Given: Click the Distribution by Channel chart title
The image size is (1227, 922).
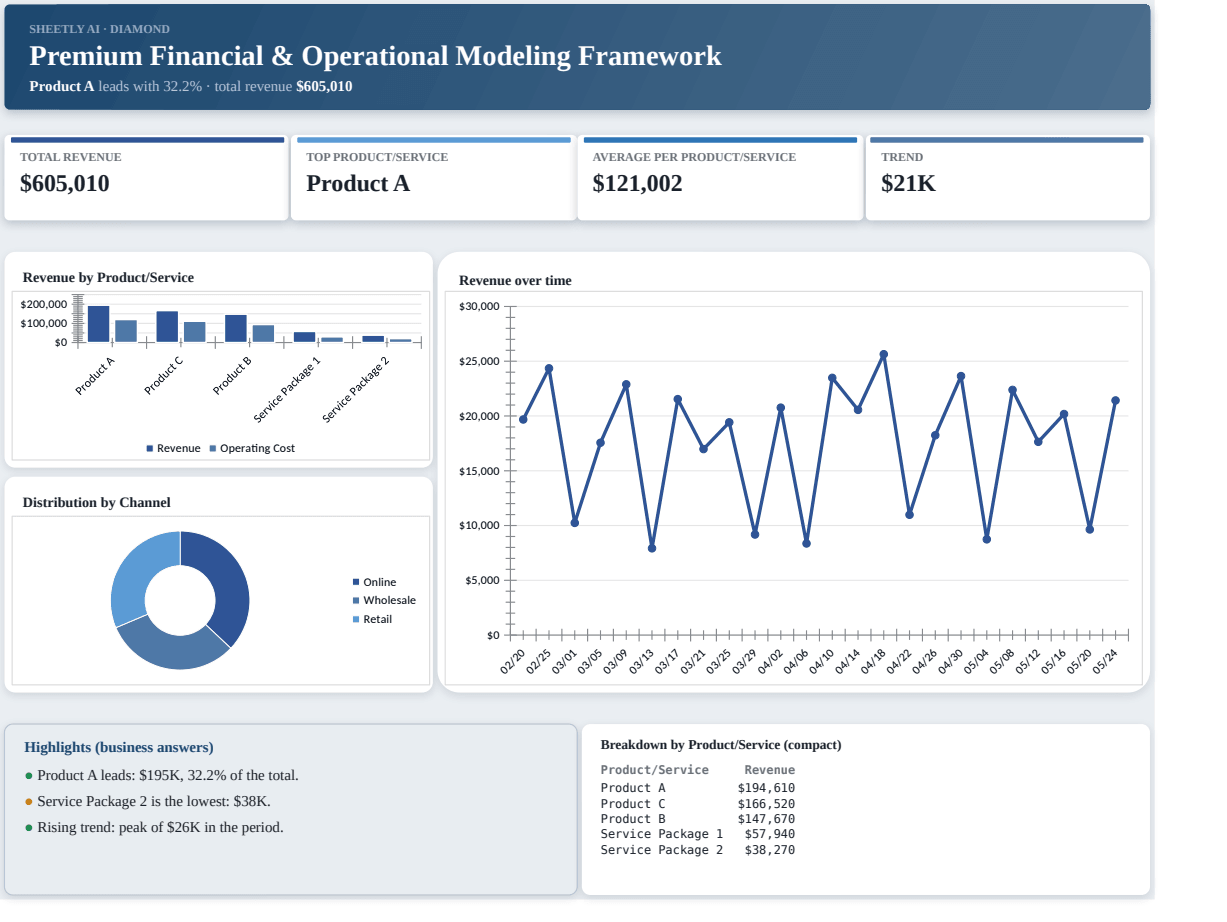Looking at the screenshot, I should coord(96,502).
